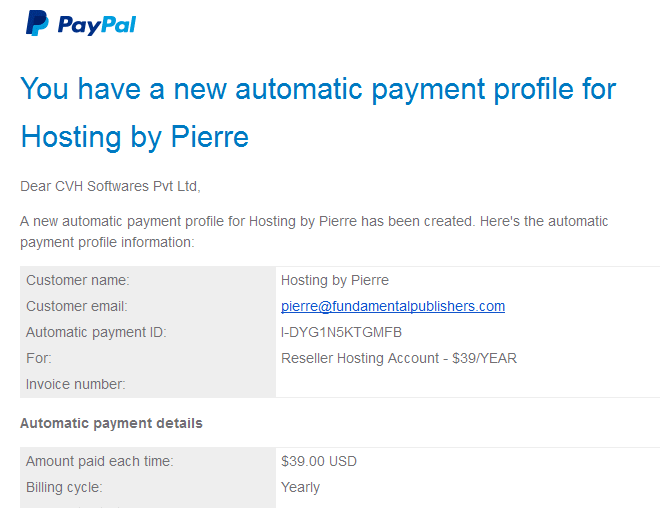Click the PayPal wordmark text

[x=96, y=24]
